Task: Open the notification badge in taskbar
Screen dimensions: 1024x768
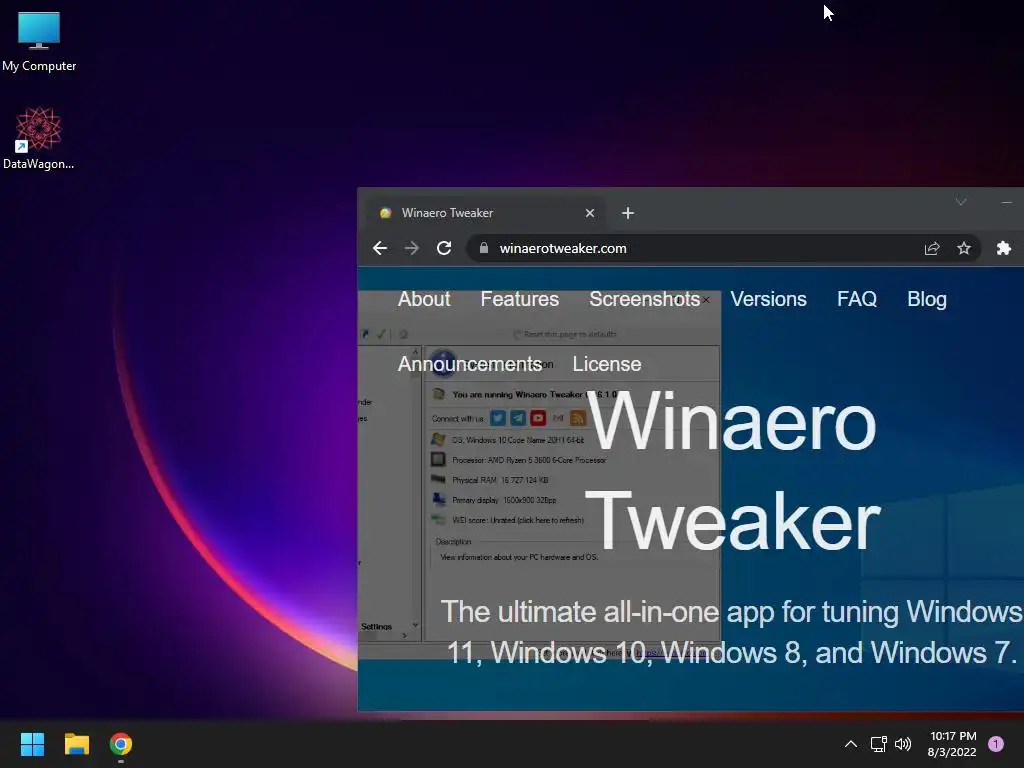Action: coord(996,744)
